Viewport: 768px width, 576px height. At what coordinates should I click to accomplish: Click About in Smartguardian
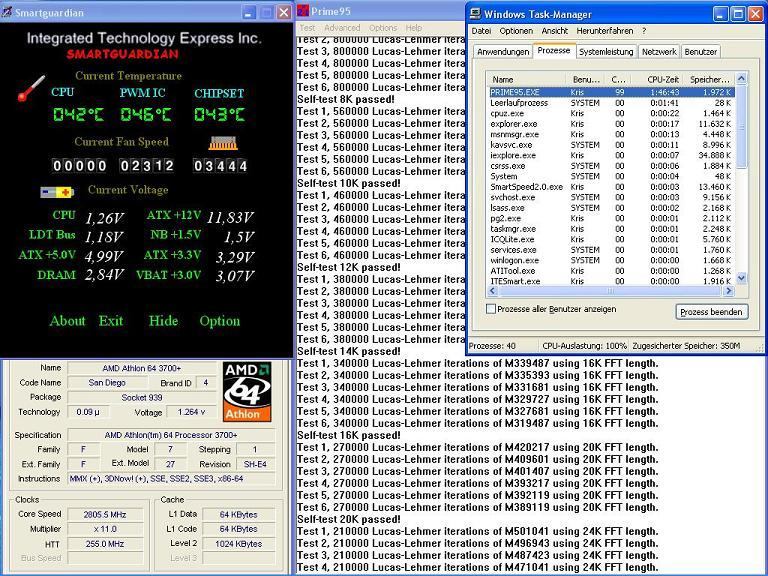point(68,321)
